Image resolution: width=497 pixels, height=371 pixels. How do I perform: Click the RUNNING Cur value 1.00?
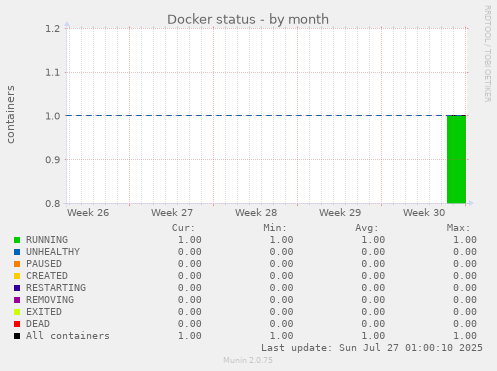point(189,240)
